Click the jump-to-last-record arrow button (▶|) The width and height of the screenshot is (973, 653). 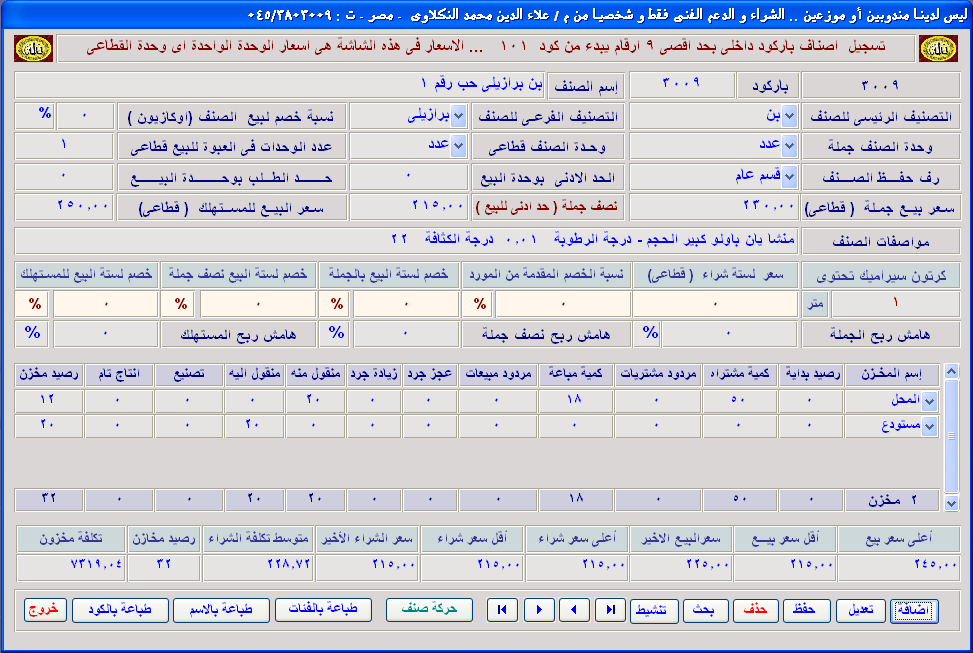click(x=609, y=610)
